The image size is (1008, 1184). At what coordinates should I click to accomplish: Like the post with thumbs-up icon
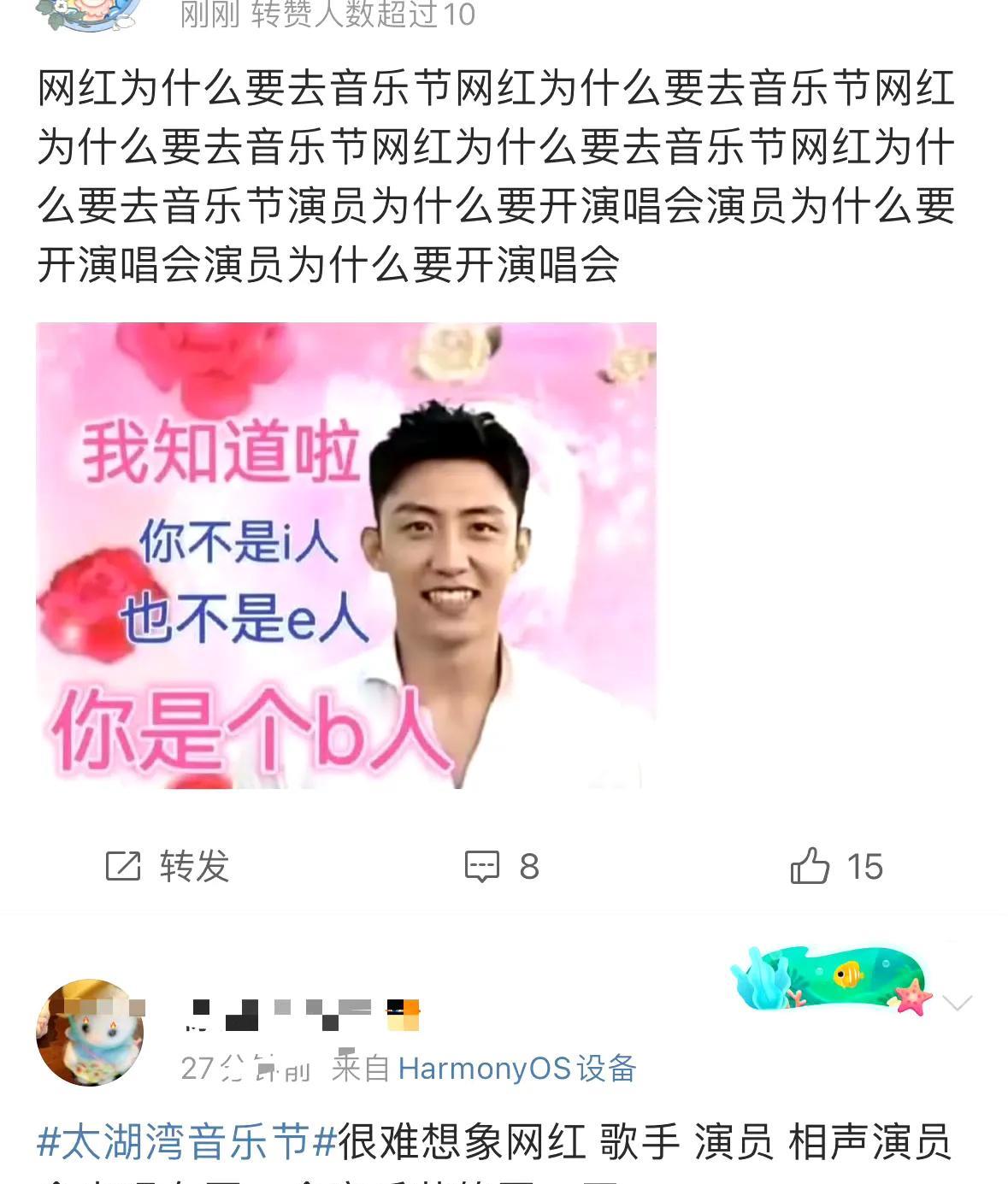tap(810, 865)
